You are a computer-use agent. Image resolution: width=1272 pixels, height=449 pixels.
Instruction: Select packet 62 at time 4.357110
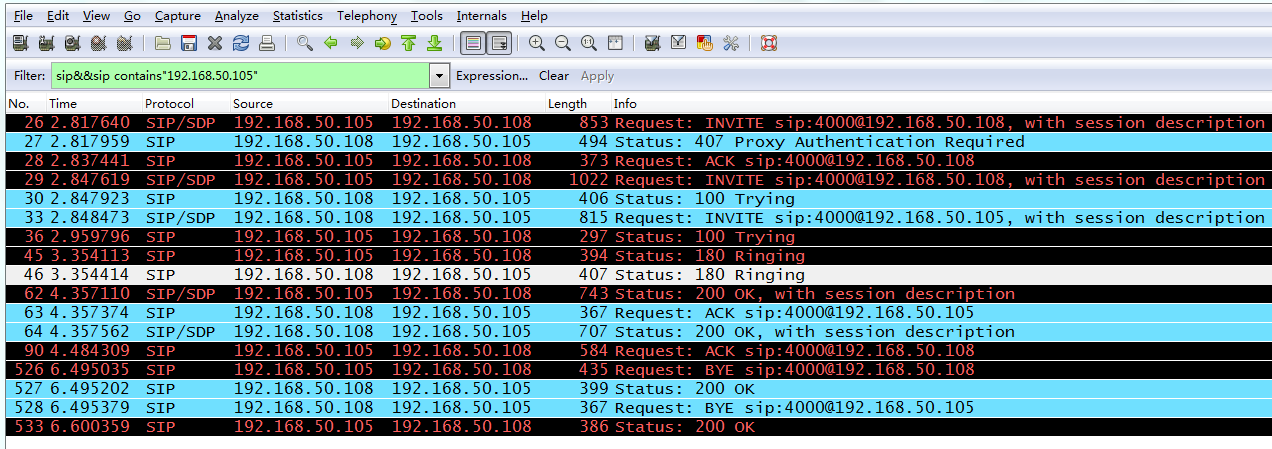tap(637, 294)
